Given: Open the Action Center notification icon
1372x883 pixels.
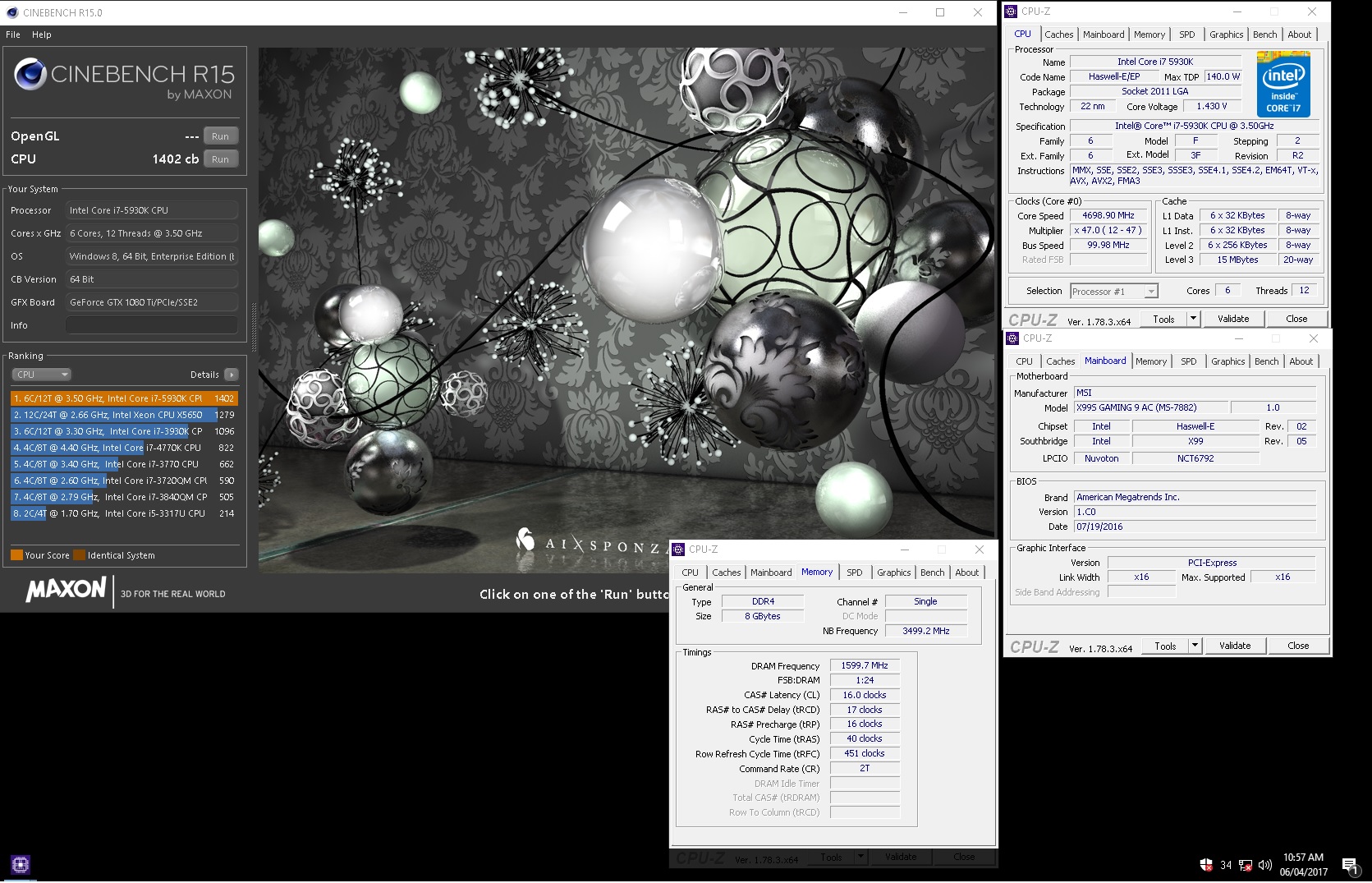Looking at the screenshot, I should point(1349,865).
